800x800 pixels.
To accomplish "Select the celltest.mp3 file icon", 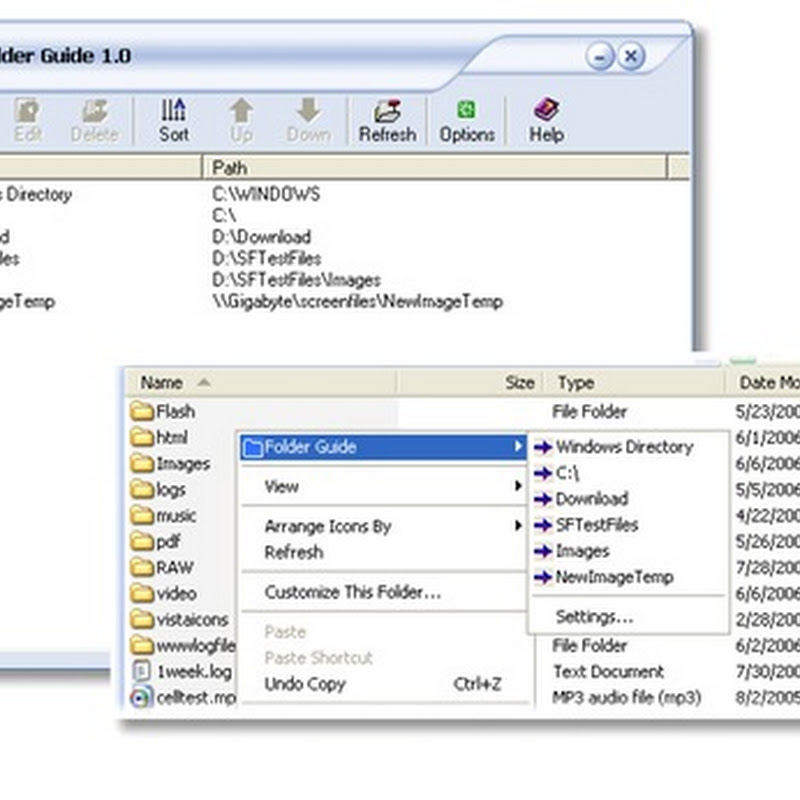I will (141, 697).
